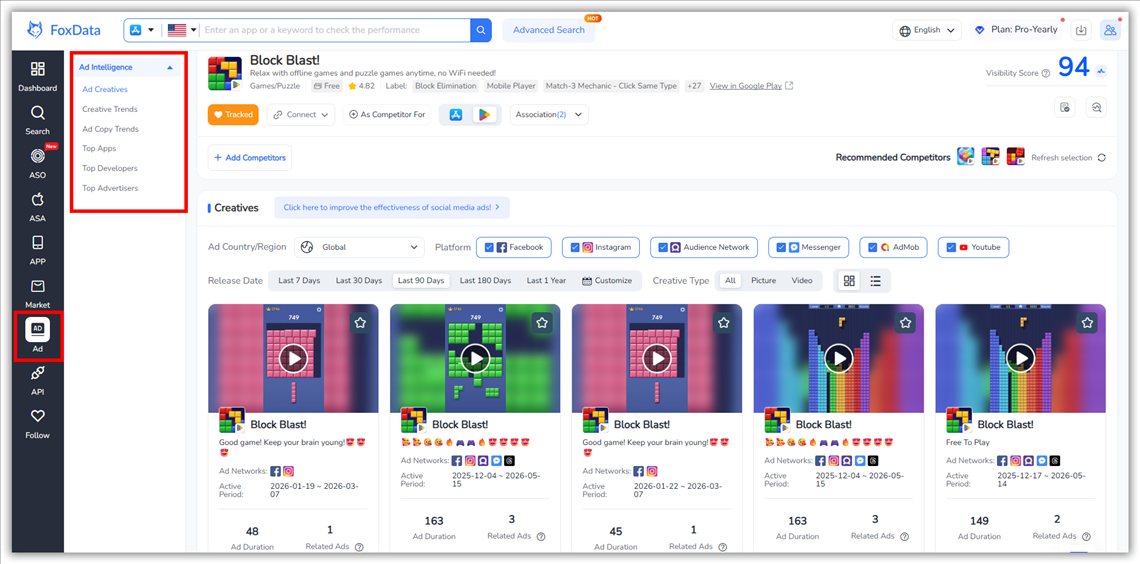Open the user account icon
The height and width of the screenshot is (564, 1140).
(x=1109, y=30)
